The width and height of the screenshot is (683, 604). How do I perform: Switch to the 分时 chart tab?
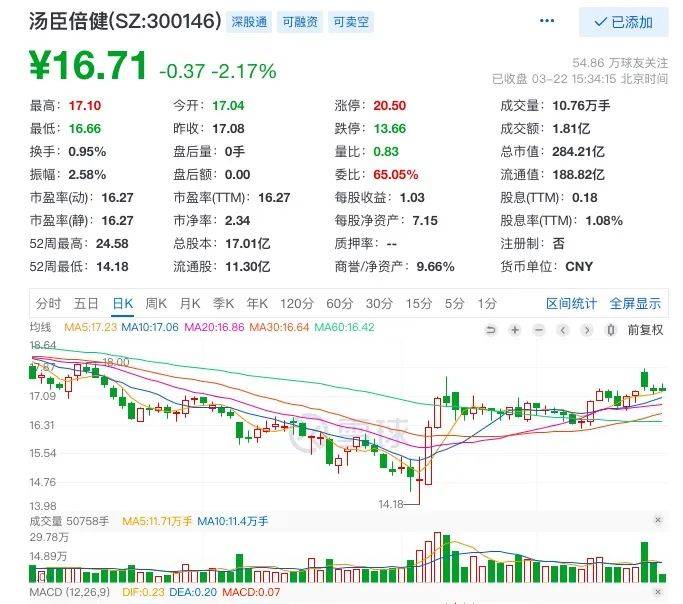[x=48, y=303]
